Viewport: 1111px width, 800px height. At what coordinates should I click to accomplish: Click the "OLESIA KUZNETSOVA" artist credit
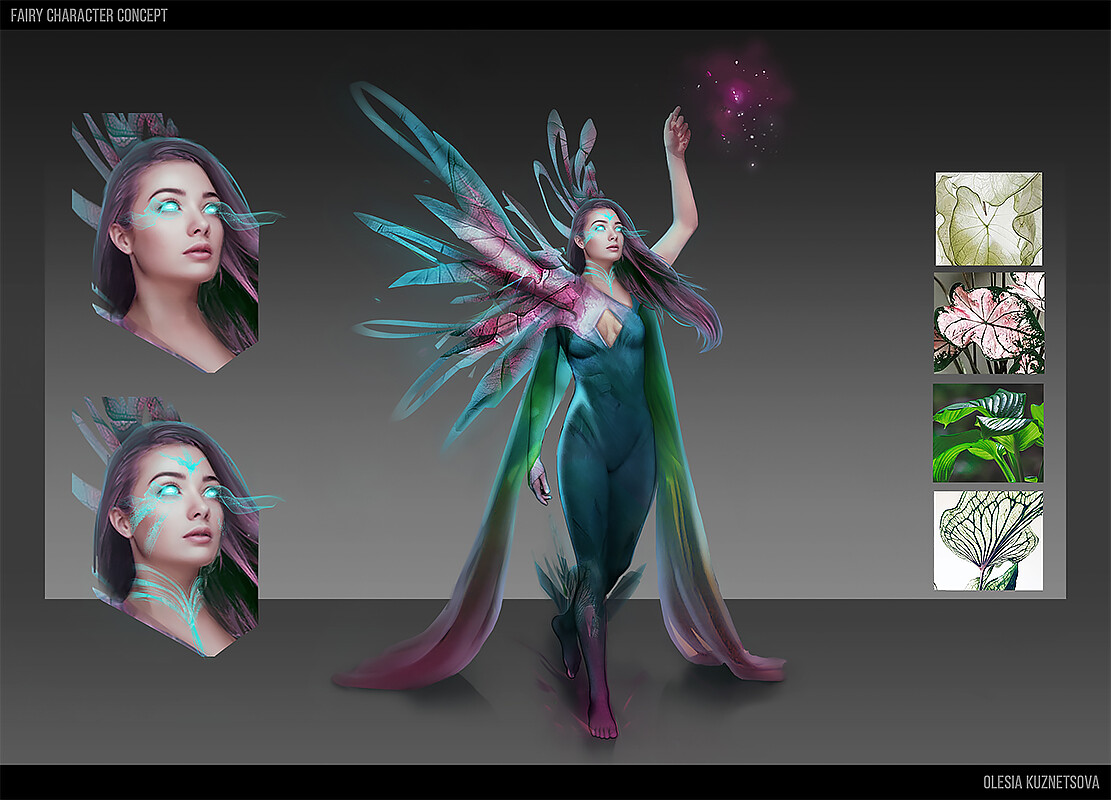(x=1041, y=782)
